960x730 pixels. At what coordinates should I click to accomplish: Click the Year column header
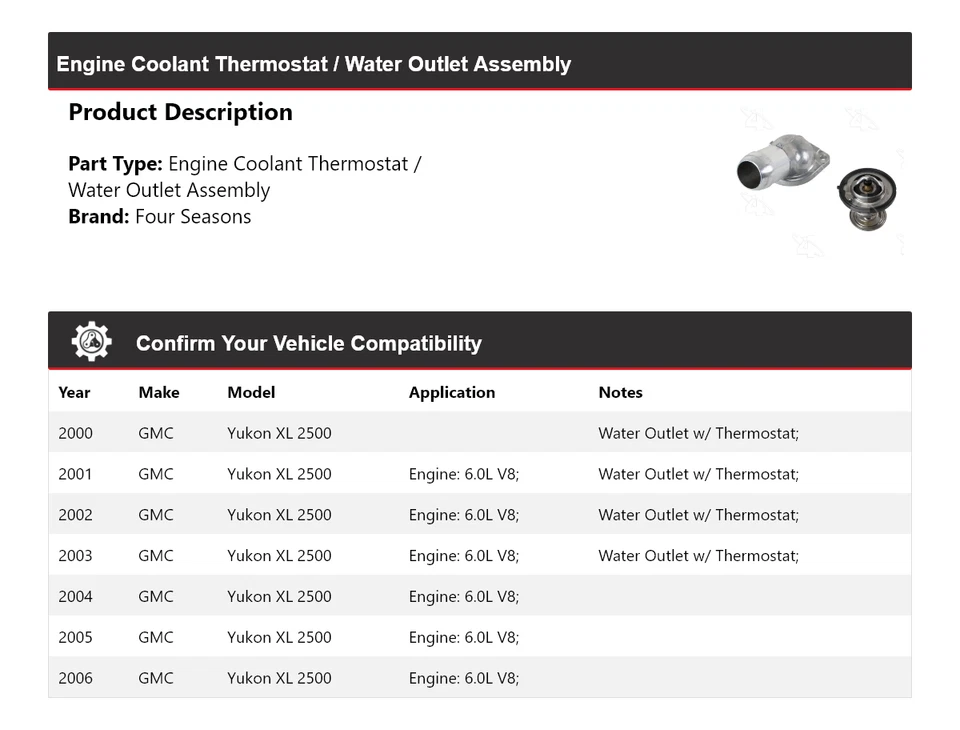pos(74,392)
